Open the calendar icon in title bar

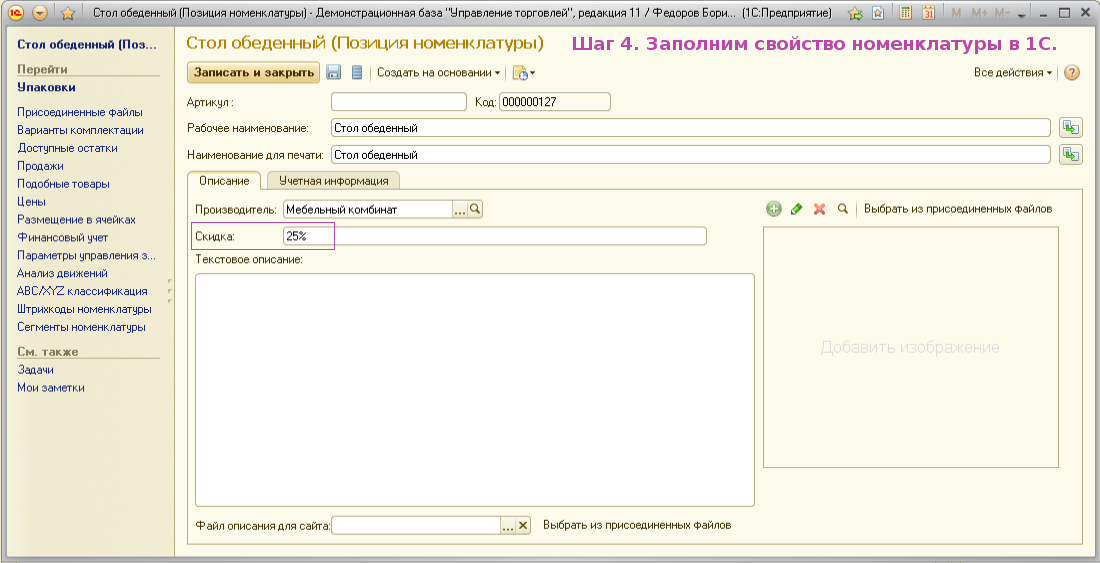click(x=928, y=13)
